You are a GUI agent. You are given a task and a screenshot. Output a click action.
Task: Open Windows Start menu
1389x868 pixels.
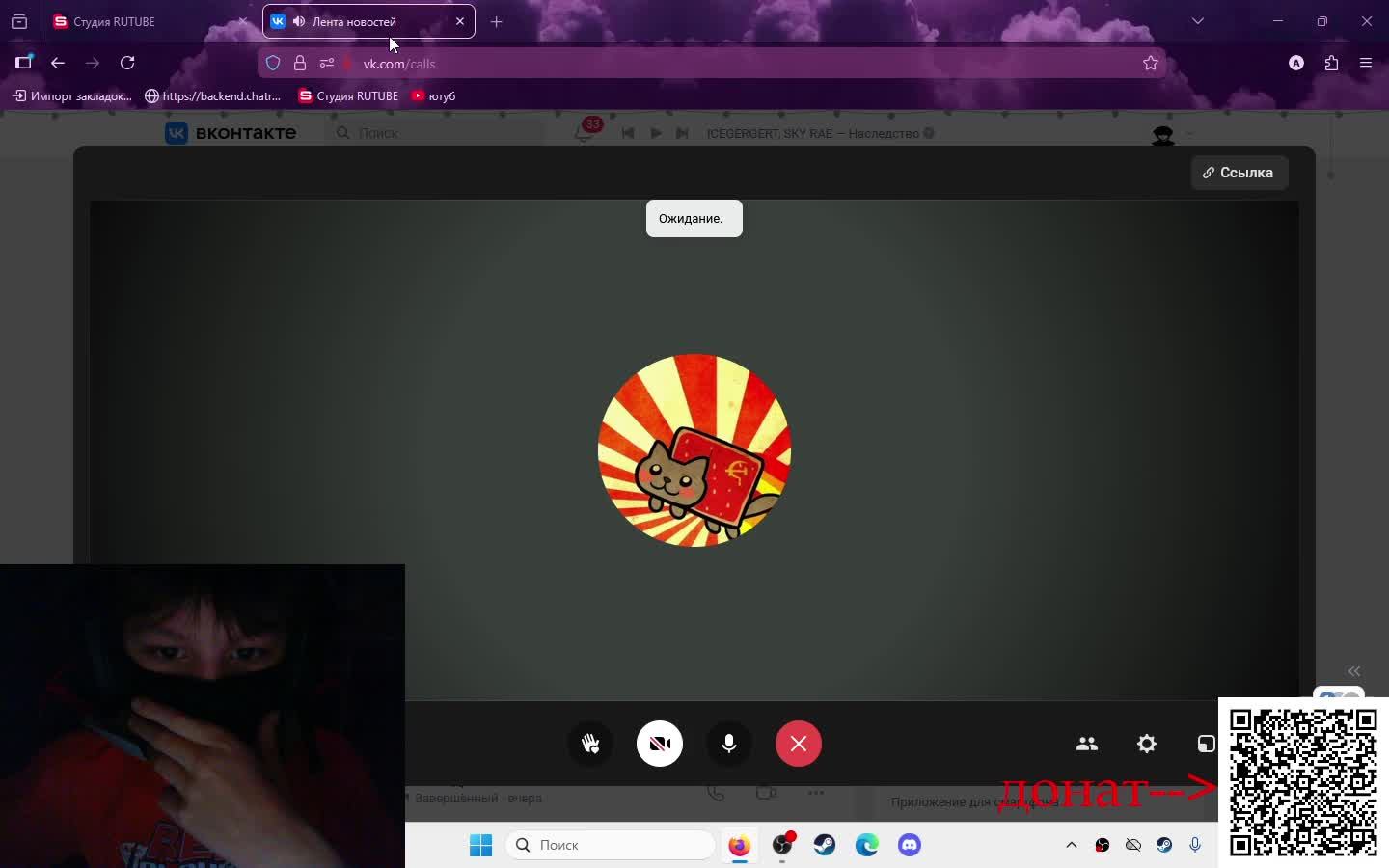(480, 845)
